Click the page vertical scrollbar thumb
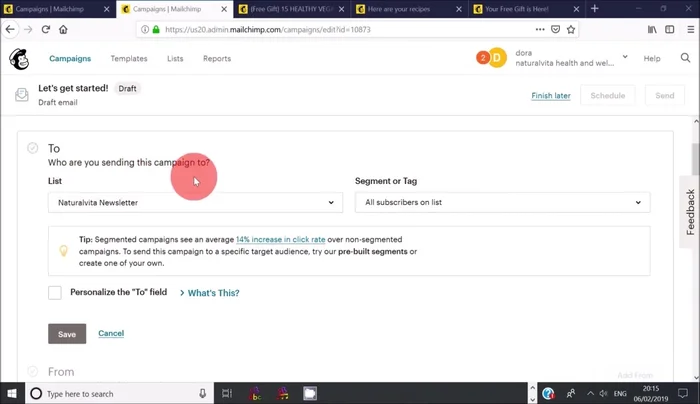Image resolution: width=700 pixels, height=404 pixels. coord(696,159)
